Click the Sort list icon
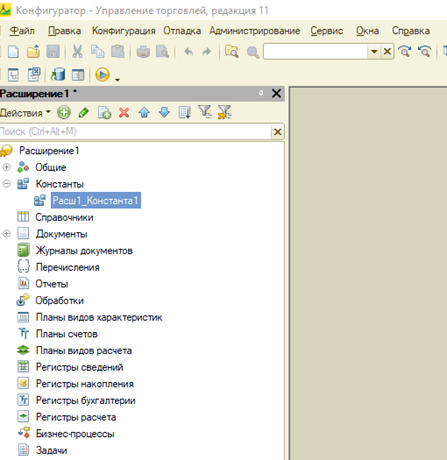This screenshot has height=460, width=447. tap(184, 113)
